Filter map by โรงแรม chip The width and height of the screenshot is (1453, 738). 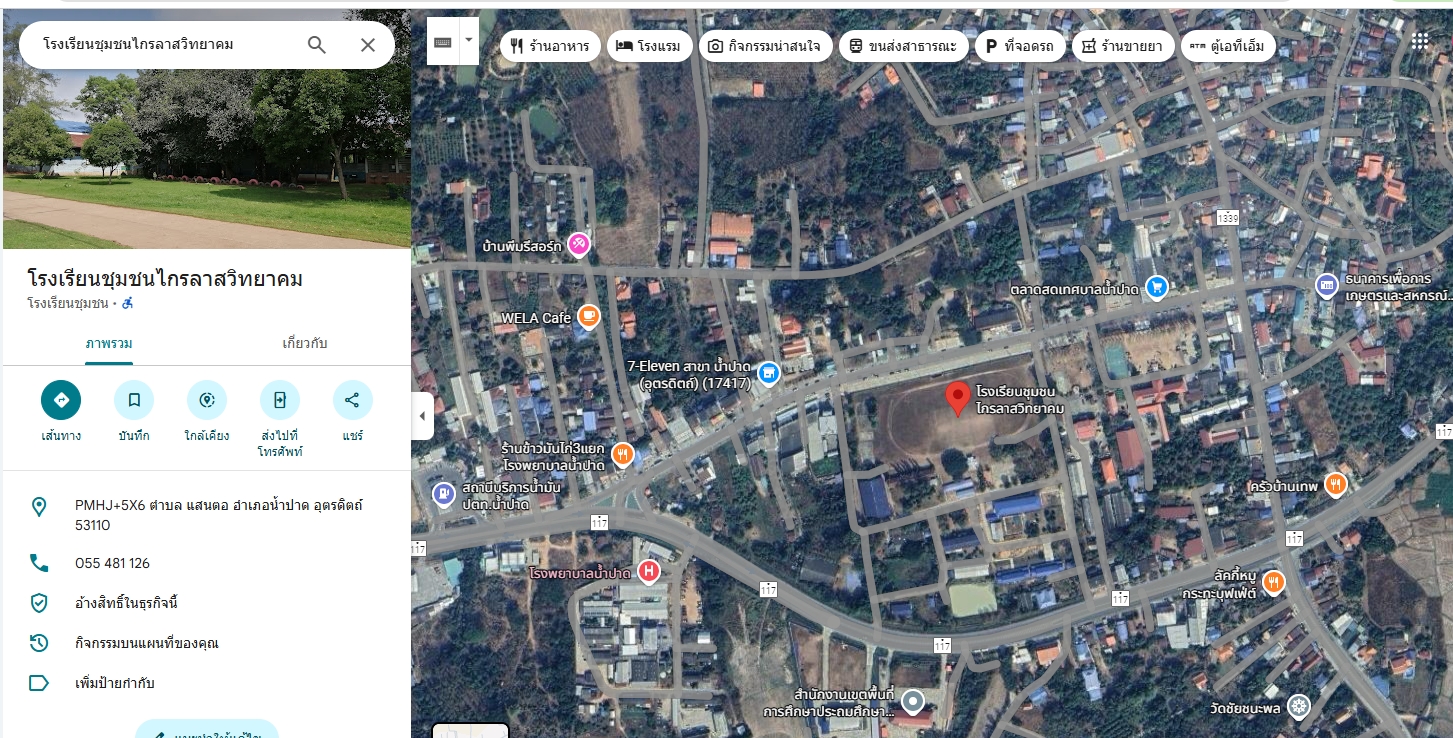pyautogui.click(x=649, y=46)
